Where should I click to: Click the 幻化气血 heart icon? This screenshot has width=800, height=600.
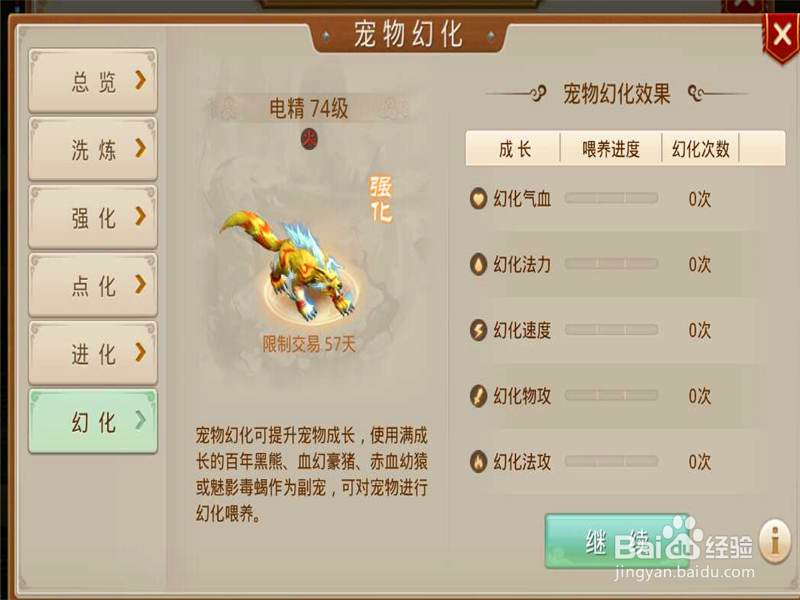click(478, 198)
